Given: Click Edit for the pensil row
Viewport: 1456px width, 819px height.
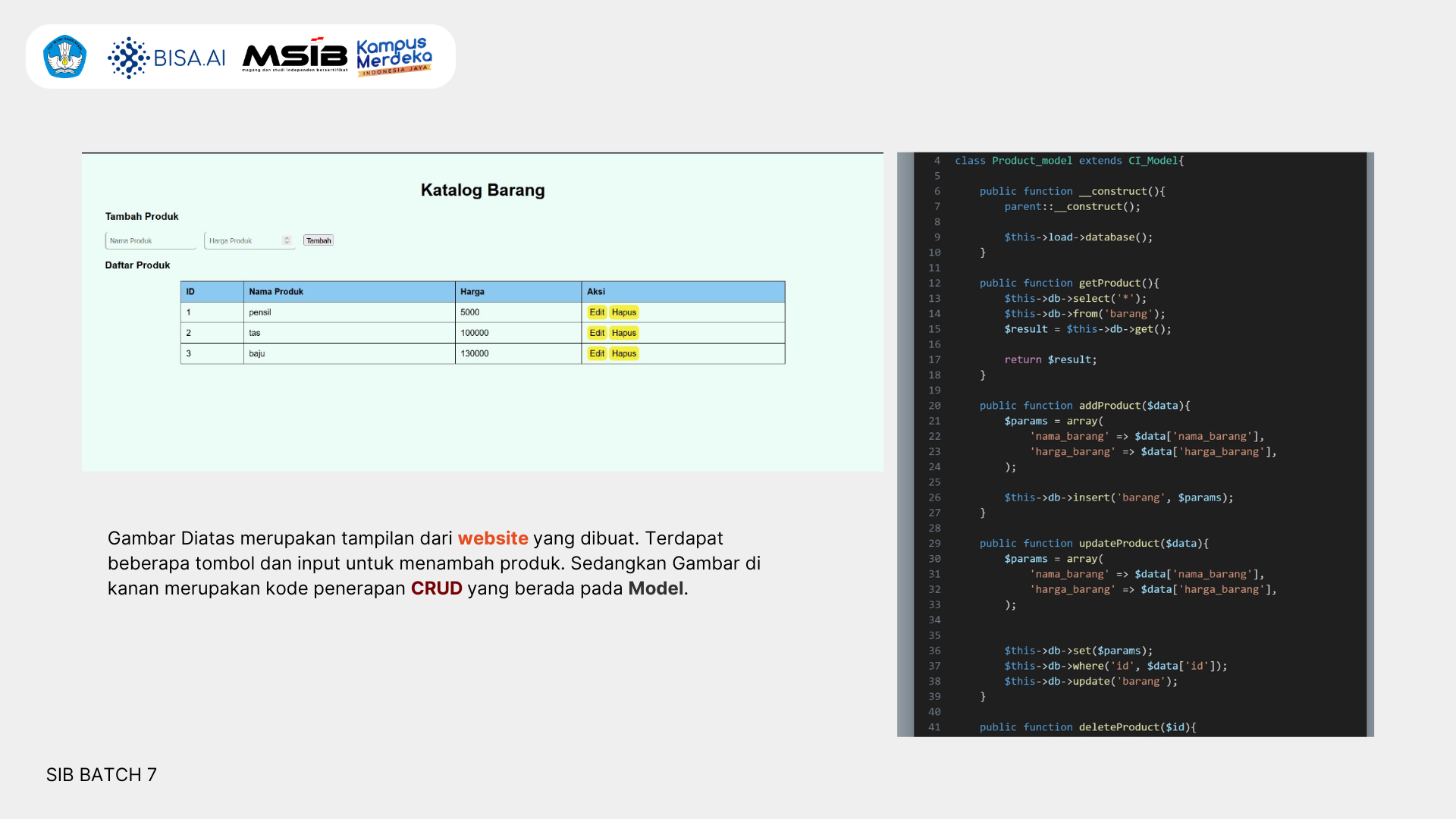Looking at the screenshot, I should point(597,312).
